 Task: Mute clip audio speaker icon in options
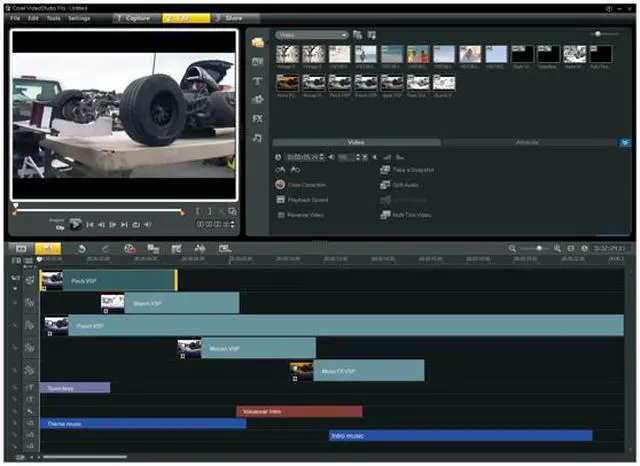331,157
